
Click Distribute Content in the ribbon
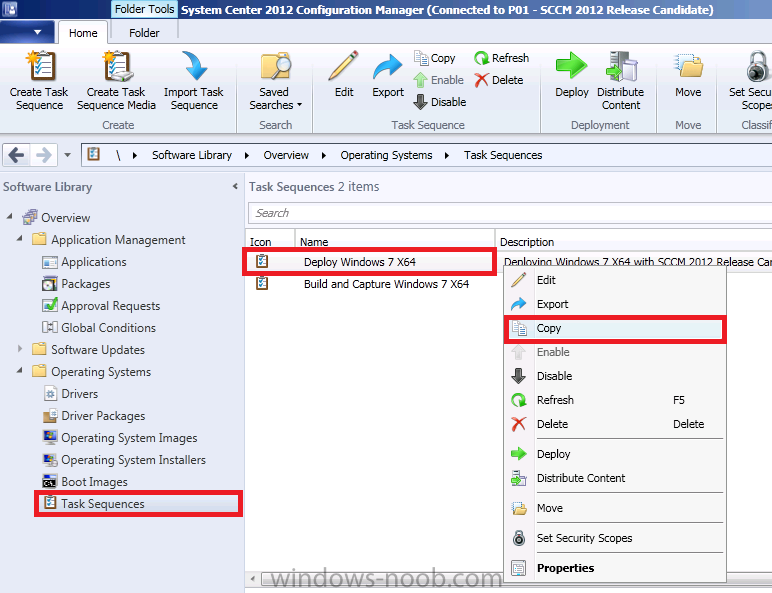point(621,81)
